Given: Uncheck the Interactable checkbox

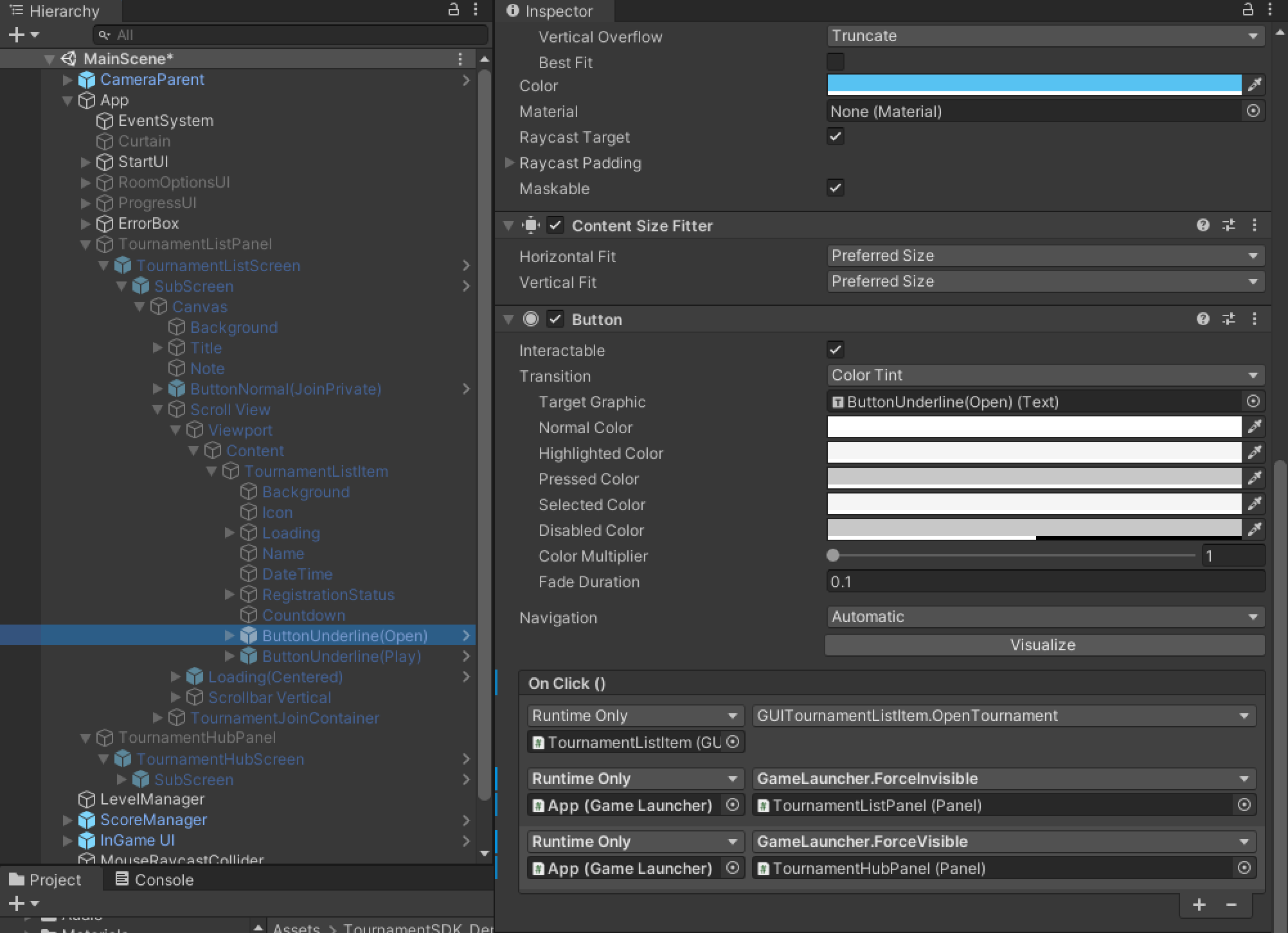Looking at the screenshot, I should coord(835,350).
